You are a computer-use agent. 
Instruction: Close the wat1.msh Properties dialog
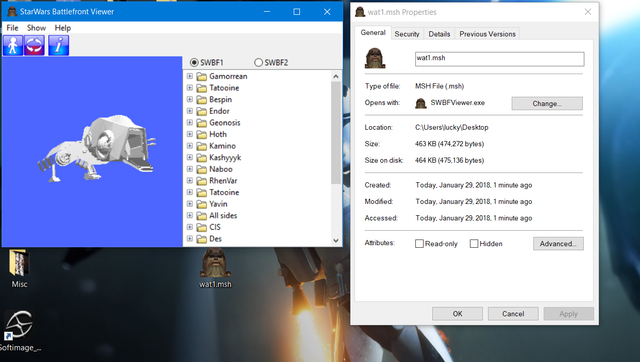pyautogui.click(x=588, y=12)
